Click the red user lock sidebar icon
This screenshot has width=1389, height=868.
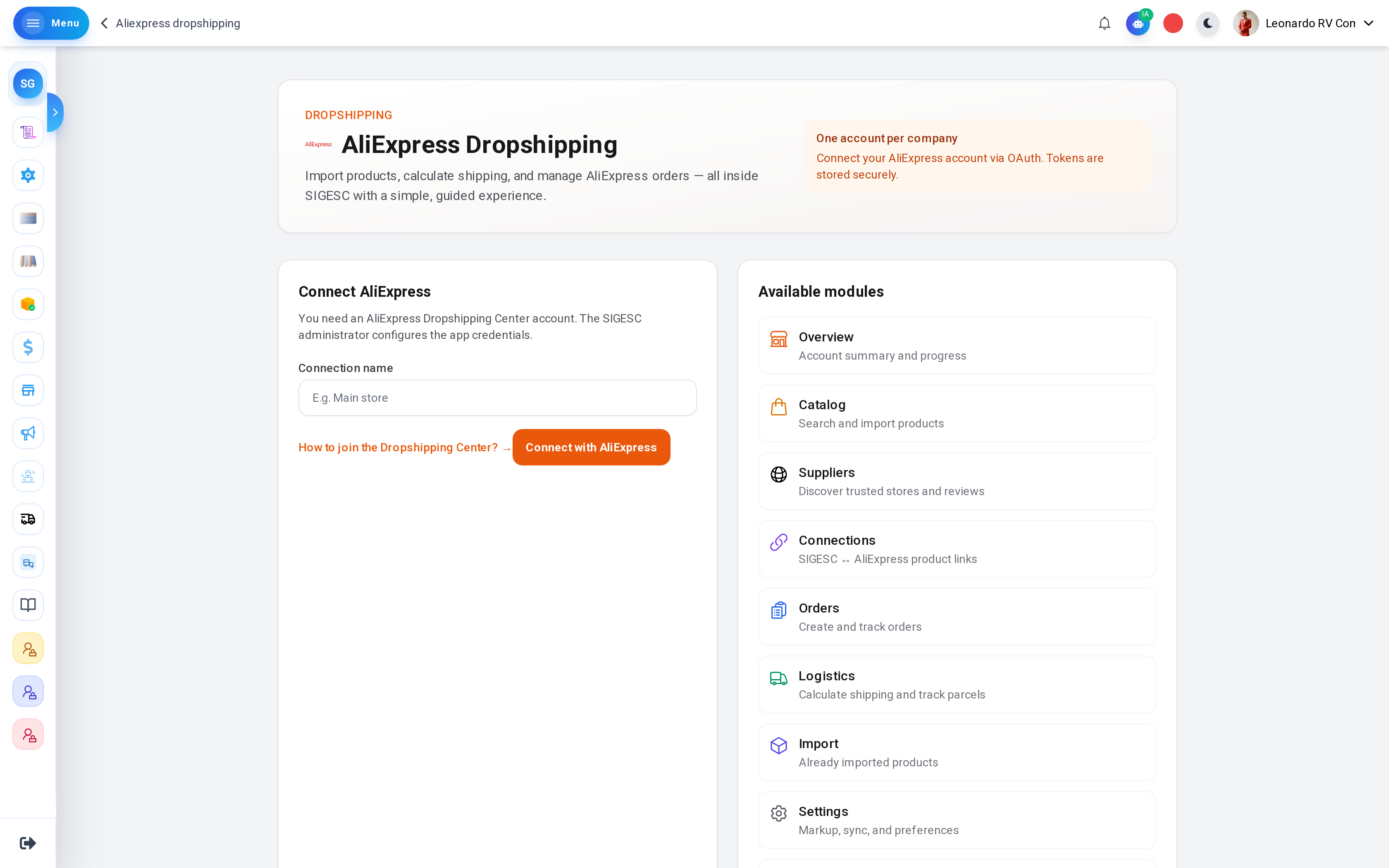click(28, 734)
